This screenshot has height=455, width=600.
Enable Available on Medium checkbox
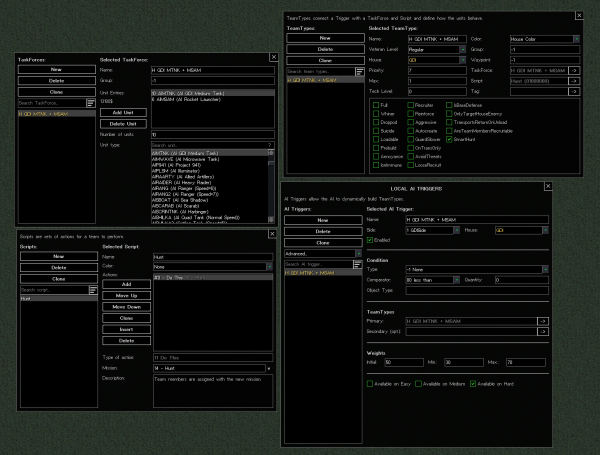tap(419, 383)
